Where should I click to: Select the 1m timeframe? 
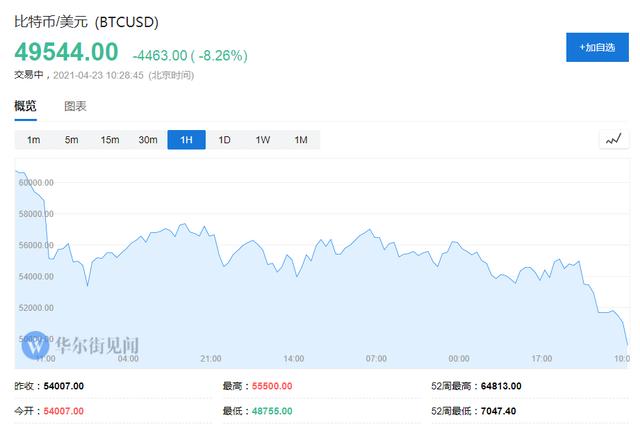pos(33,140)
